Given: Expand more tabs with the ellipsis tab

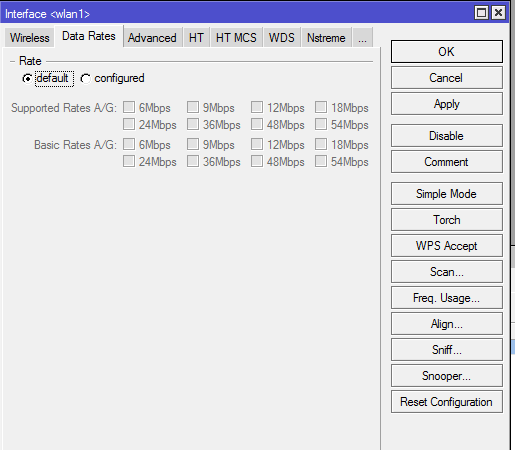Looking at the screenshot, I should (362, 38).
